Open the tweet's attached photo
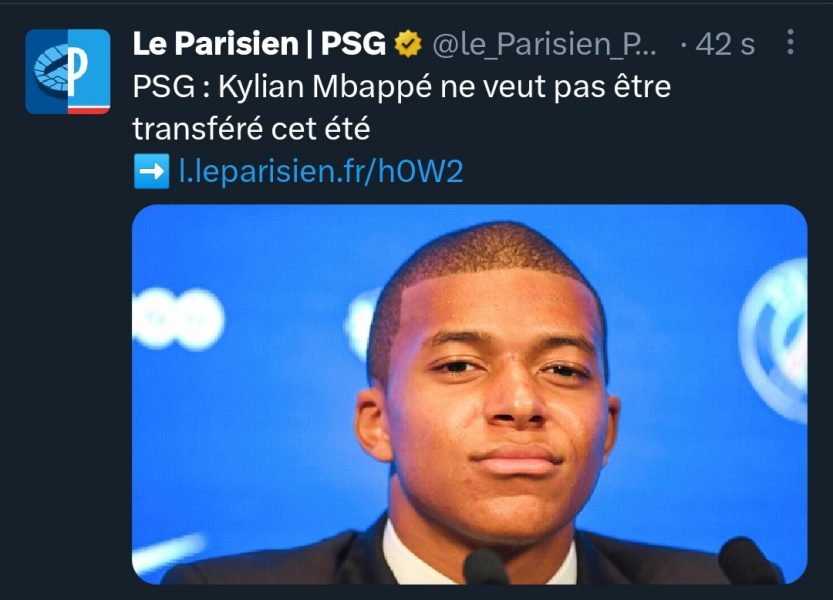 tap(470, 394)
